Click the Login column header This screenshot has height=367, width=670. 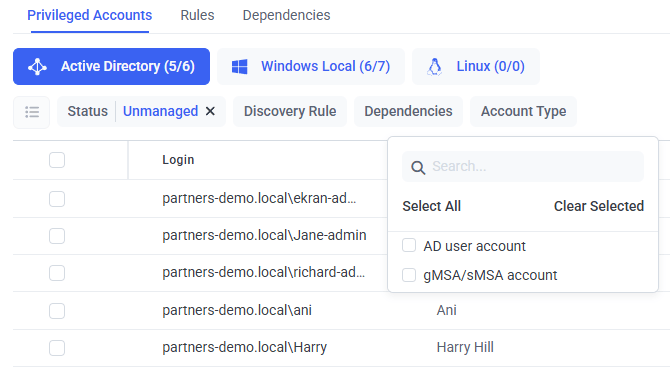178,160
